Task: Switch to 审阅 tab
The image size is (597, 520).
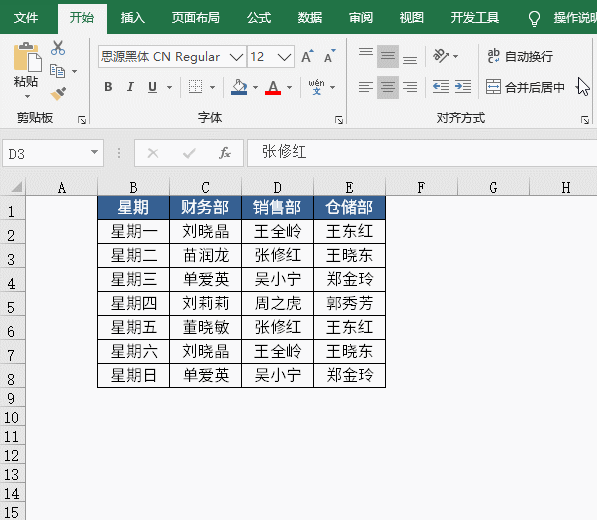Action: [361, 18]
